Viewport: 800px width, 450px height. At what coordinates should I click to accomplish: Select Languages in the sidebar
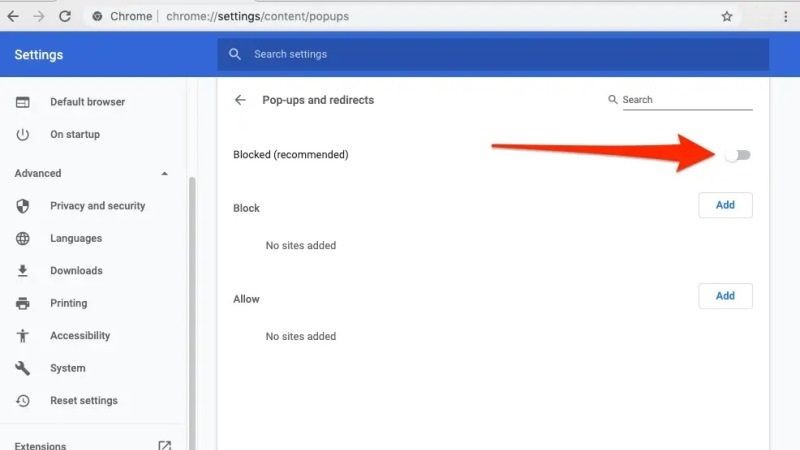point(76,238)
